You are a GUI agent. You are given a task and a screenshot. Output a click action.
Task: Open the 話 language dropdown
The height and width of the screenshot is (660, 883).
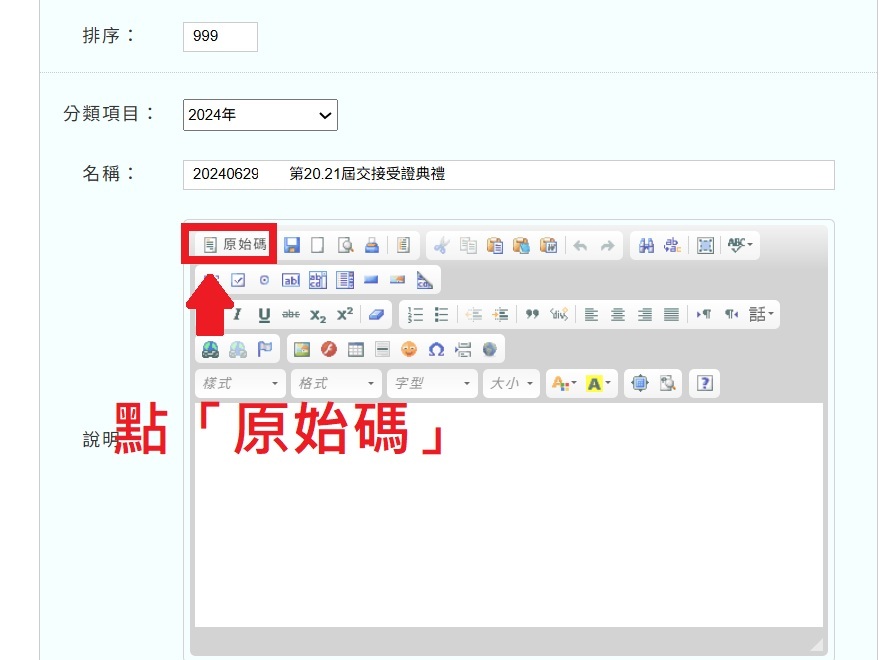tap(761, 314)
